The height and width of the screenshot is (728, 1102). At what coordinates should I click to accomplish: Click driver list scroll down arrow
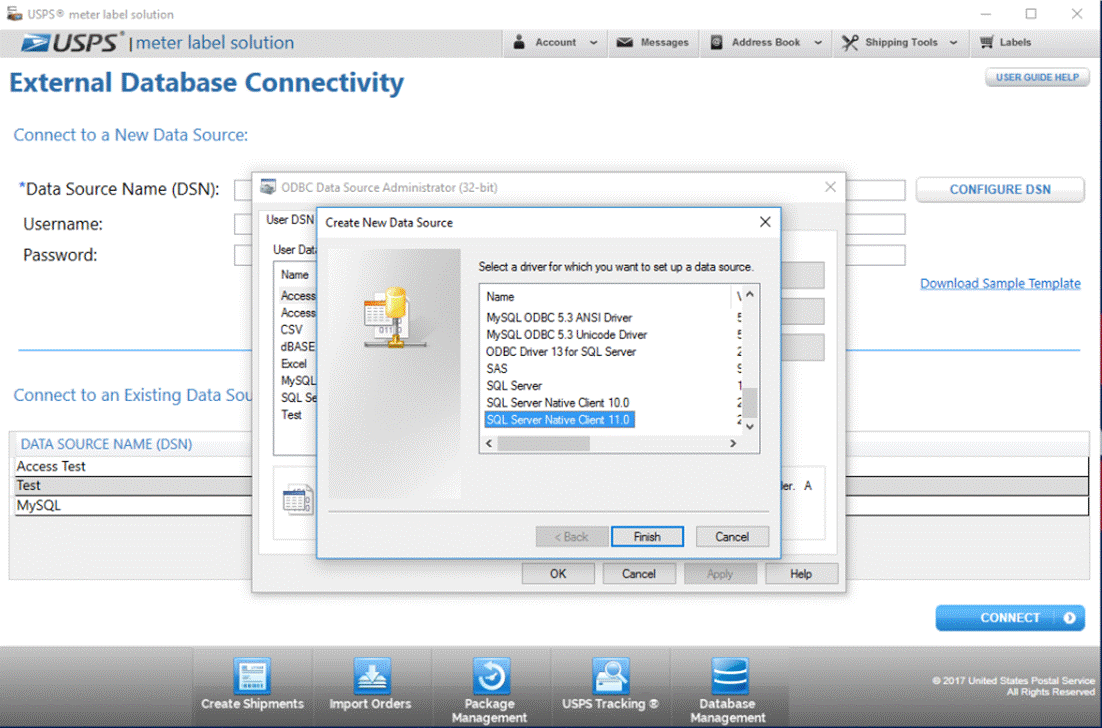pyautogui.click(x=751, y=427)
